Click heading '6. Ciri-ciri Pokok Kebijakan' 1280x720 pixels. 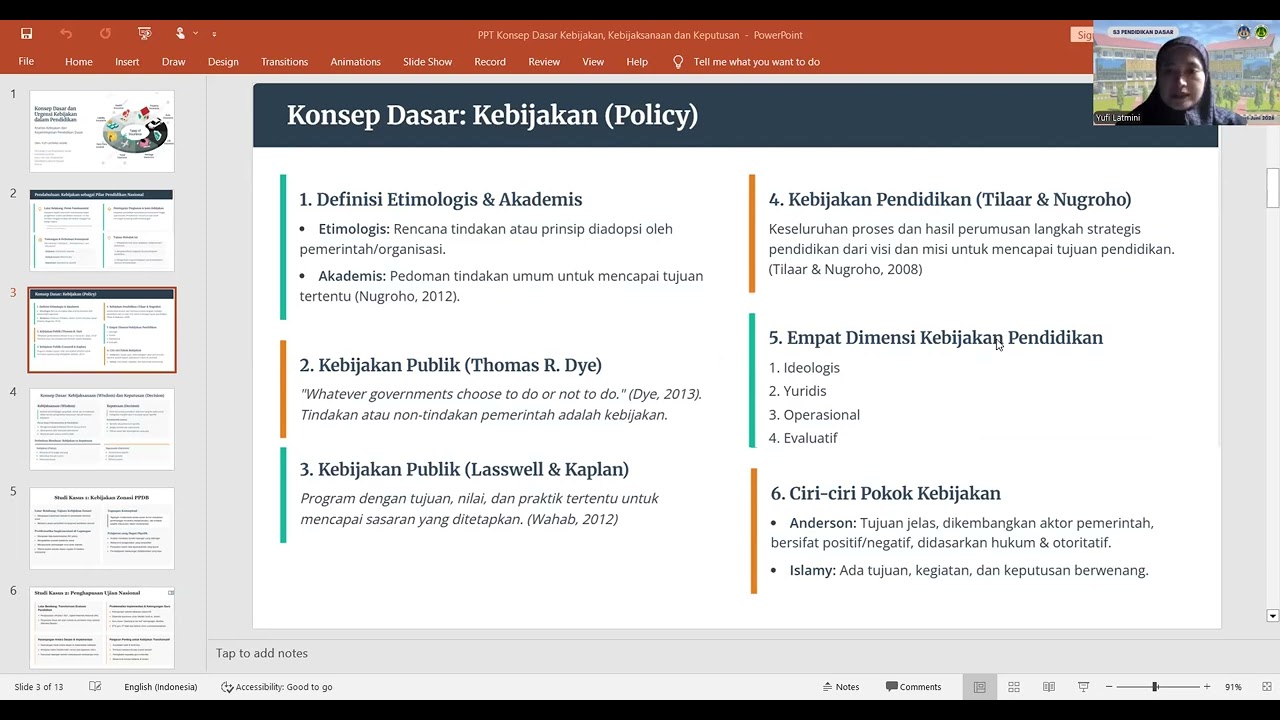[x=885, y=493]
